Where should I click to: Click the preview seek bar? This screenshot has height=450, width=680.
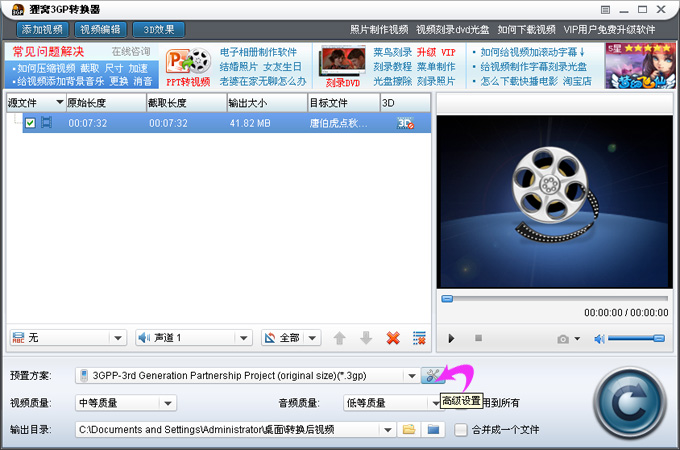click(555, 299)
